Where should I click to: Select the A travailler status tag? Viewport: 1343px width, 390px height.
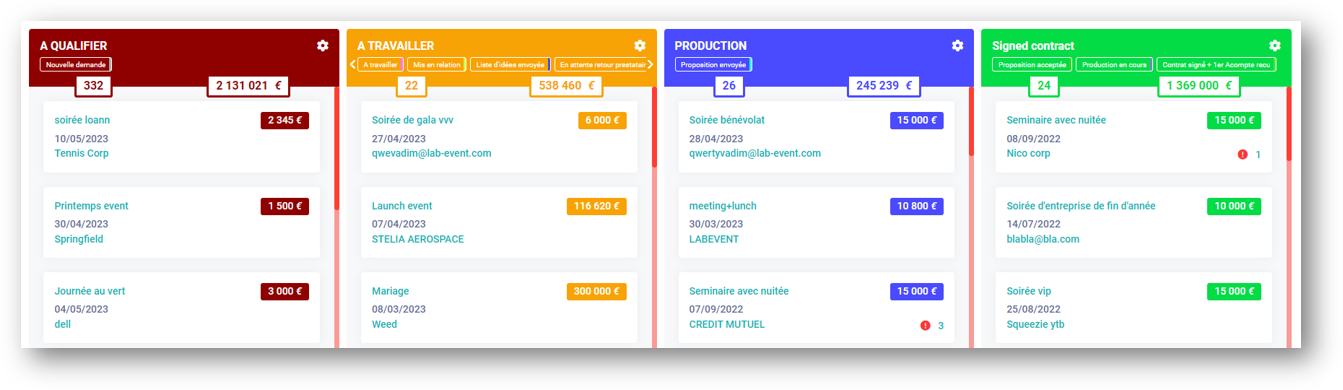click(x=380, y=65)
